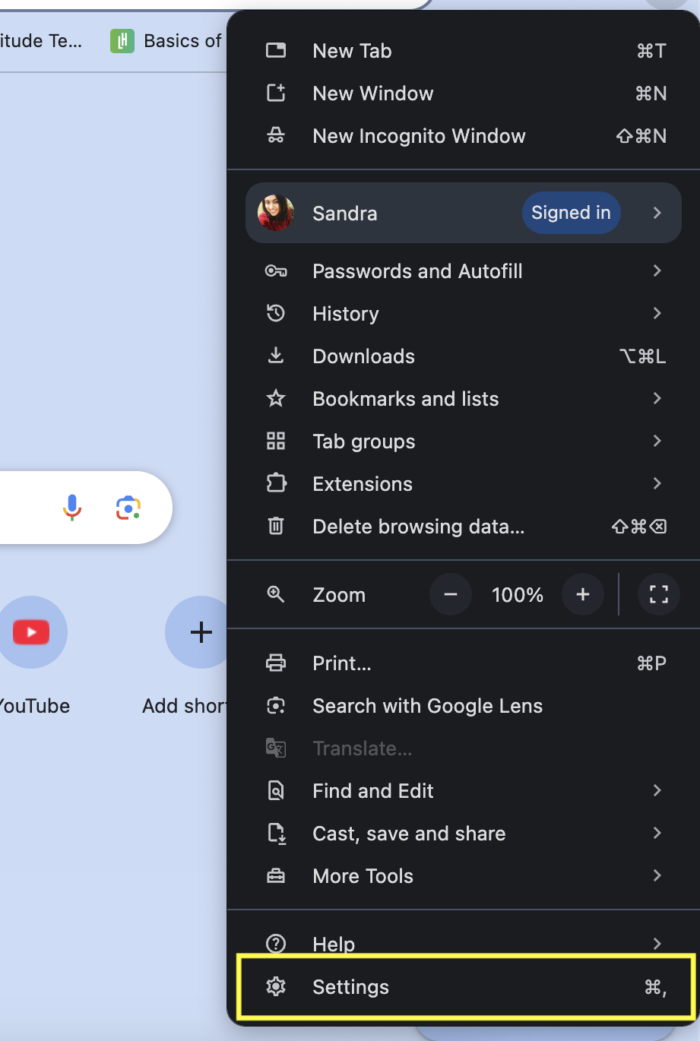This screenshot has height=1041, width=700.
Task: Click the Search with Google Lens icon
Action: pyautogui.click(x=276, y=705)
